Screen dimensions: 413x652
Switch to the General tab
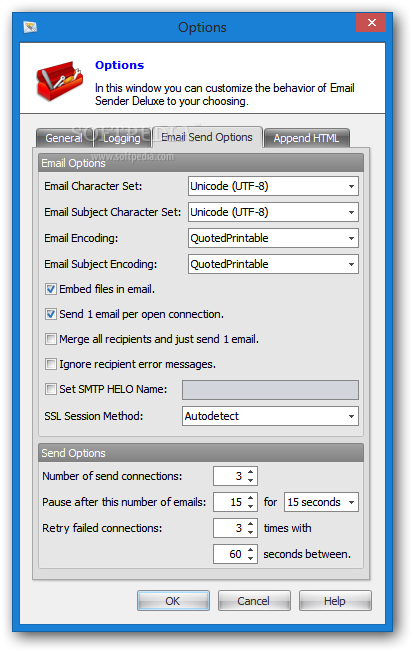click(x=64, y=138)
